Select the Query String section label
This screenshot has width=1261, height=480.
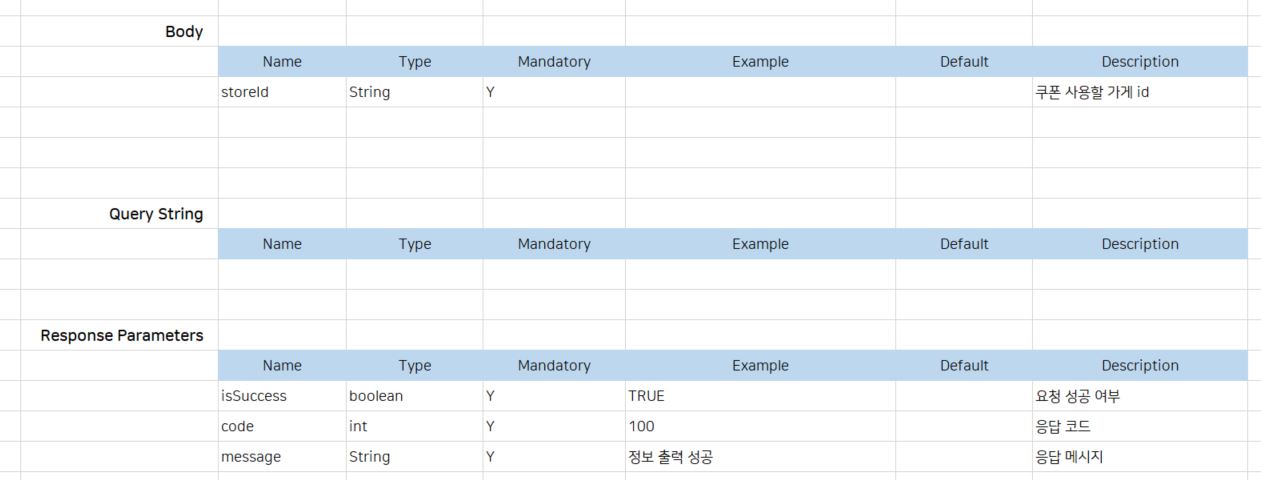(x=120, y=214)
